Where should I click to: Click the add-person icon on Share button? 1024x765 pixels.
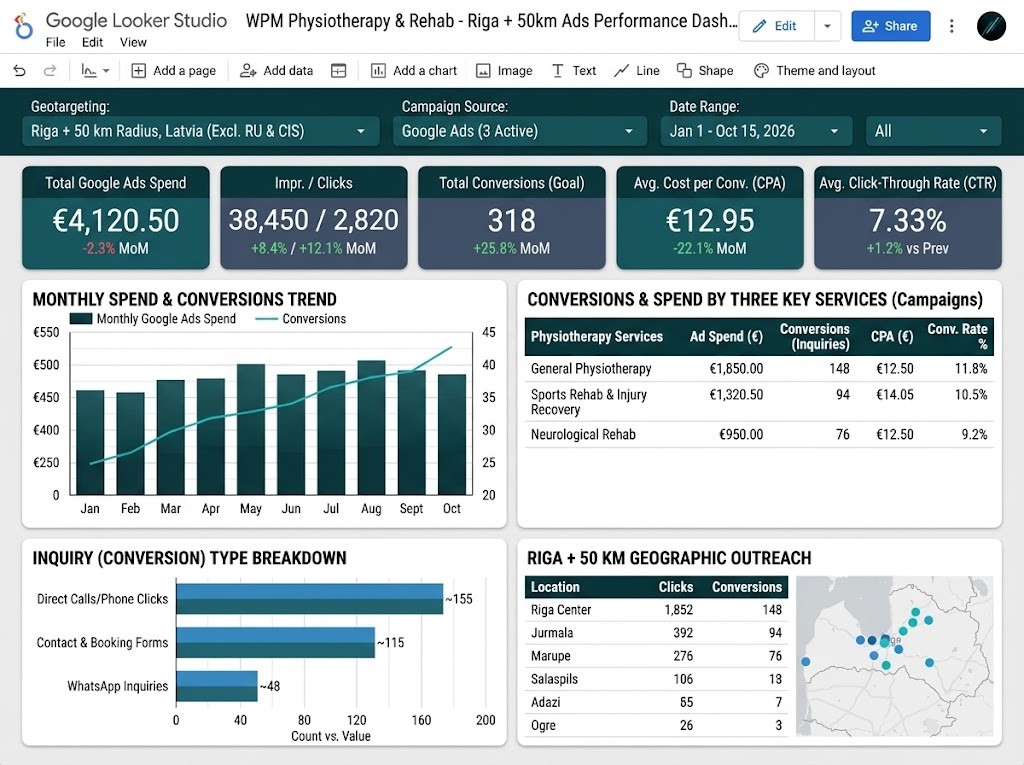871,26
